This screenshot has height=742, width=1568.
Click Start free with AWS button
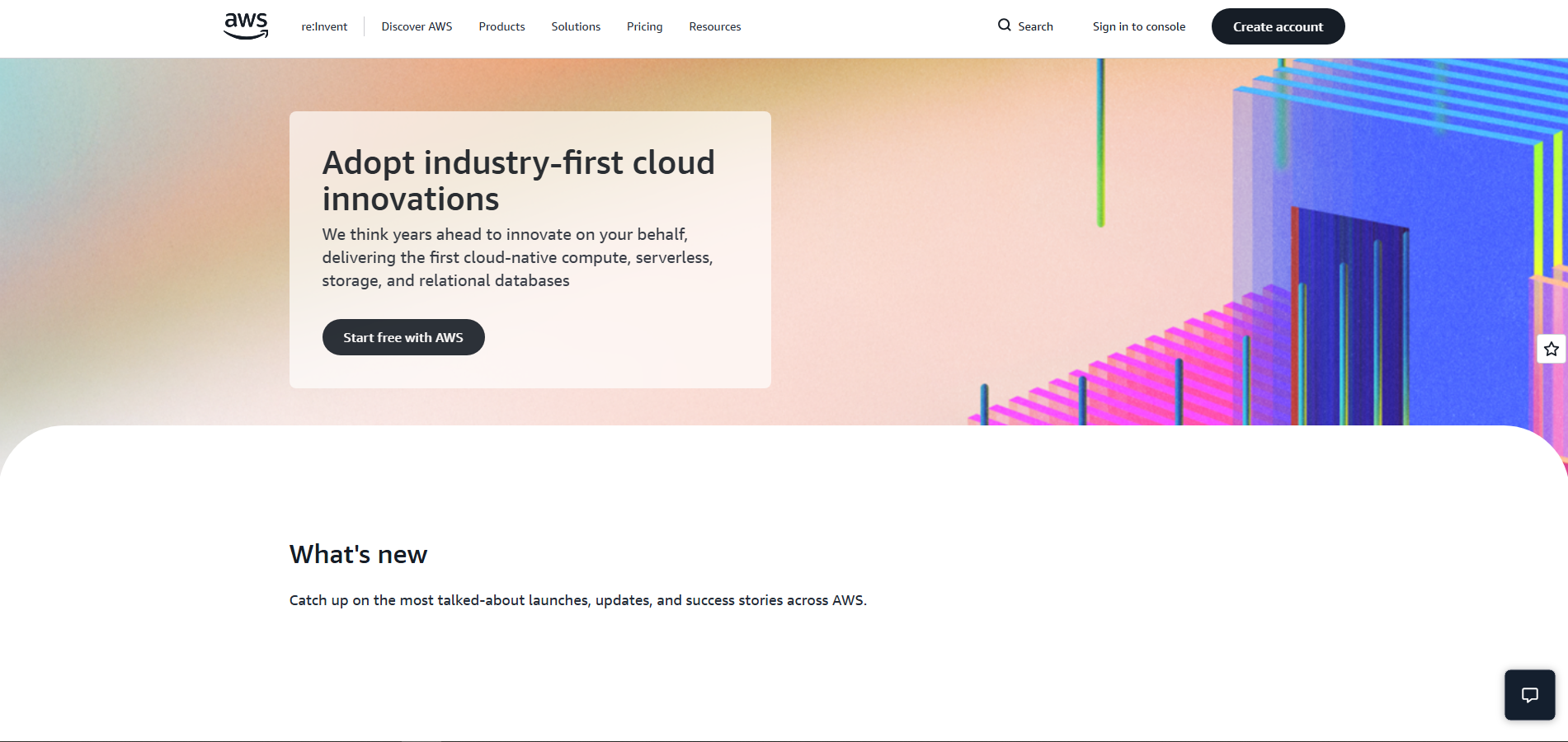[403, 337]
